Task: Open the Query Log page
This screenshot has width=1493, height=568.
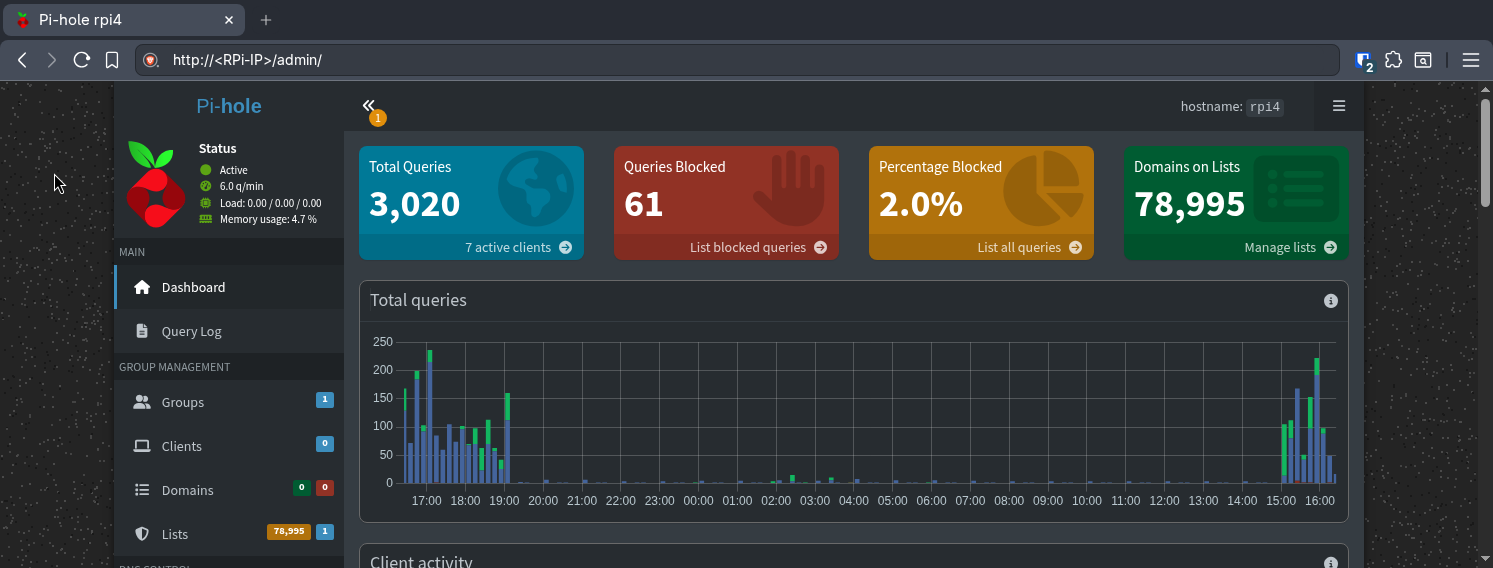Action: pyautogui.click(x=191, y=331)
